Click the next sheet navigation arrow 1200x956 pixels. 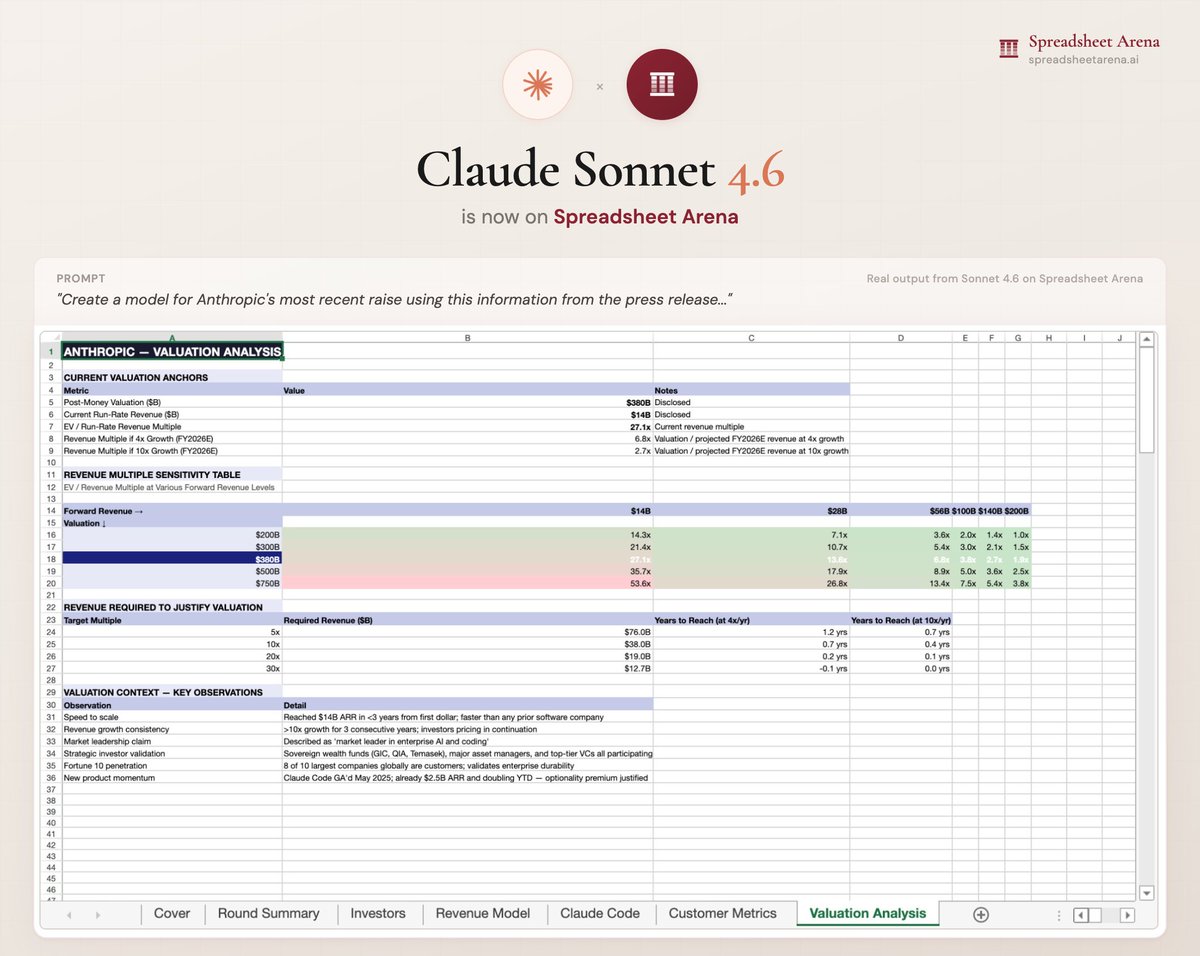pos(98,914)
